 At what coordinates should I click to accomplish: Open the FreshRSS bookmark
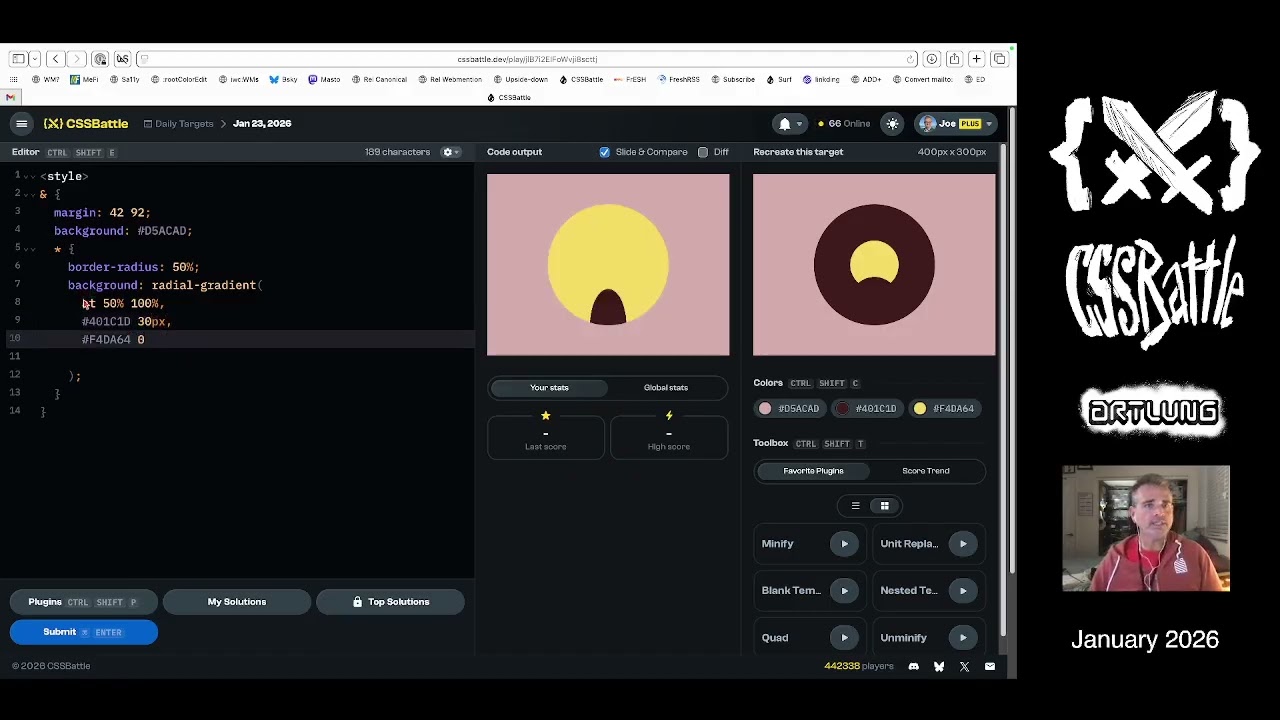click(679, 80)
